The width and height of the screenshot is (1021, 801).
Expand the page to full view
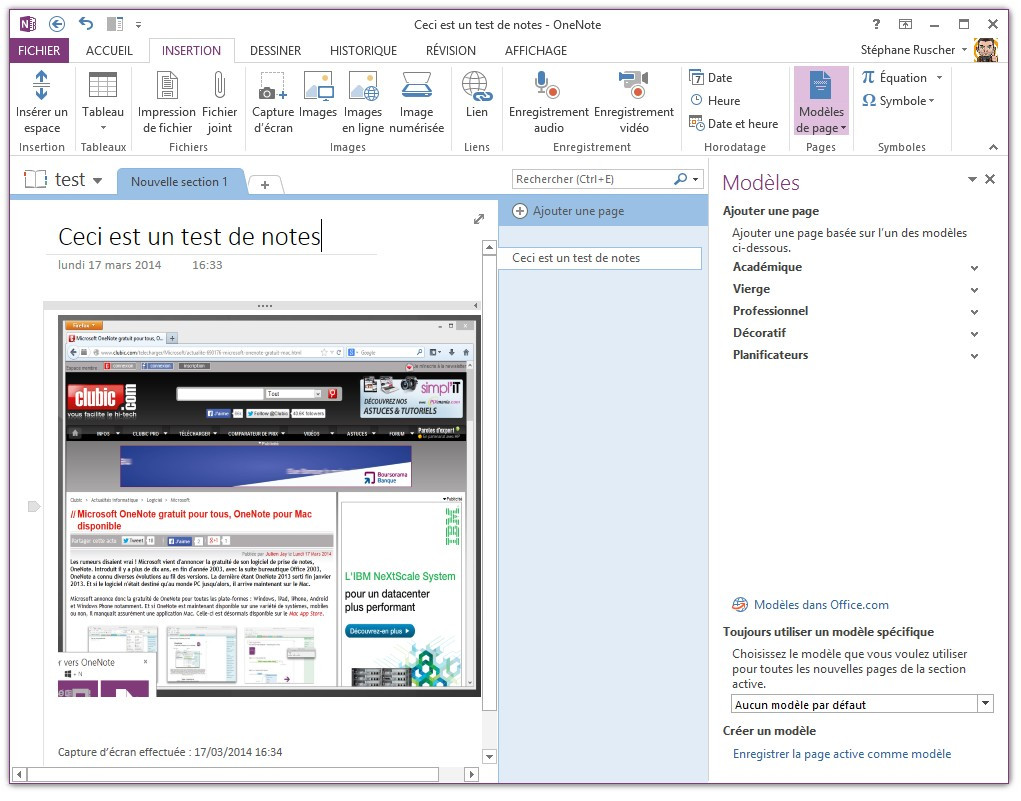click(479, 219)
